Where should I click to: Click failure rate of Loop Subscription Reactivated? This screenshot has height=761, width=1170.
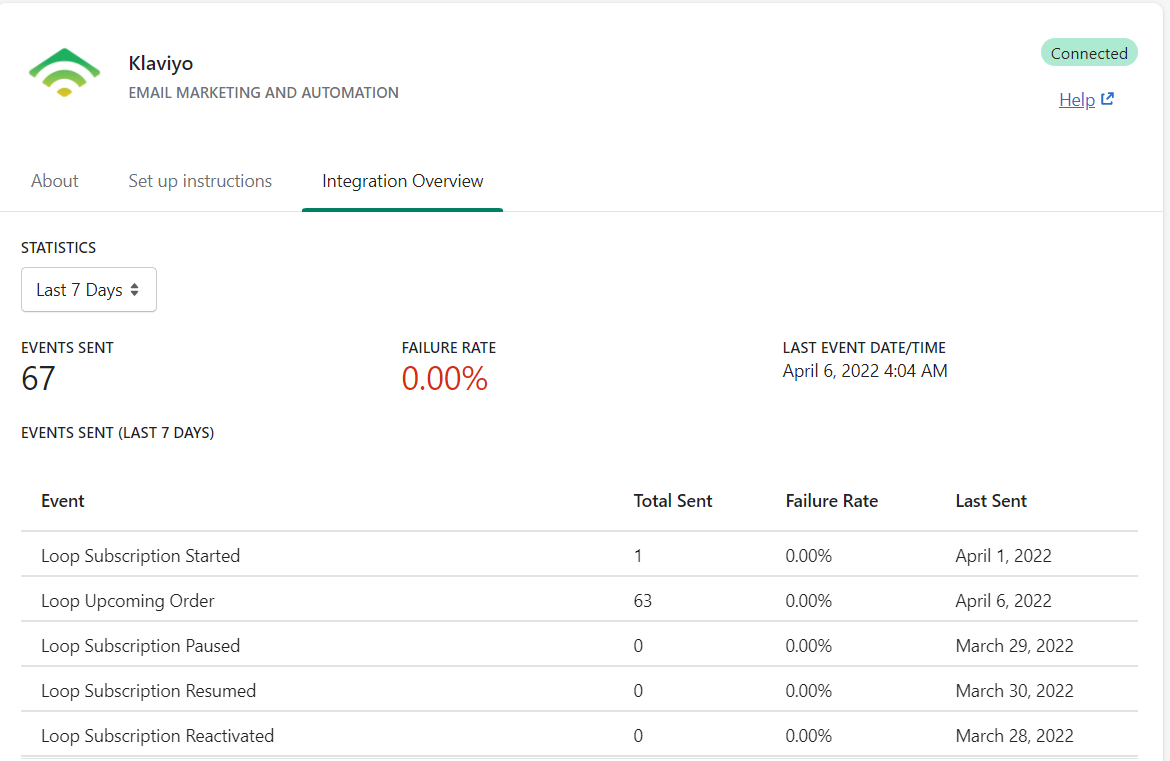click(x=808, y=736)
